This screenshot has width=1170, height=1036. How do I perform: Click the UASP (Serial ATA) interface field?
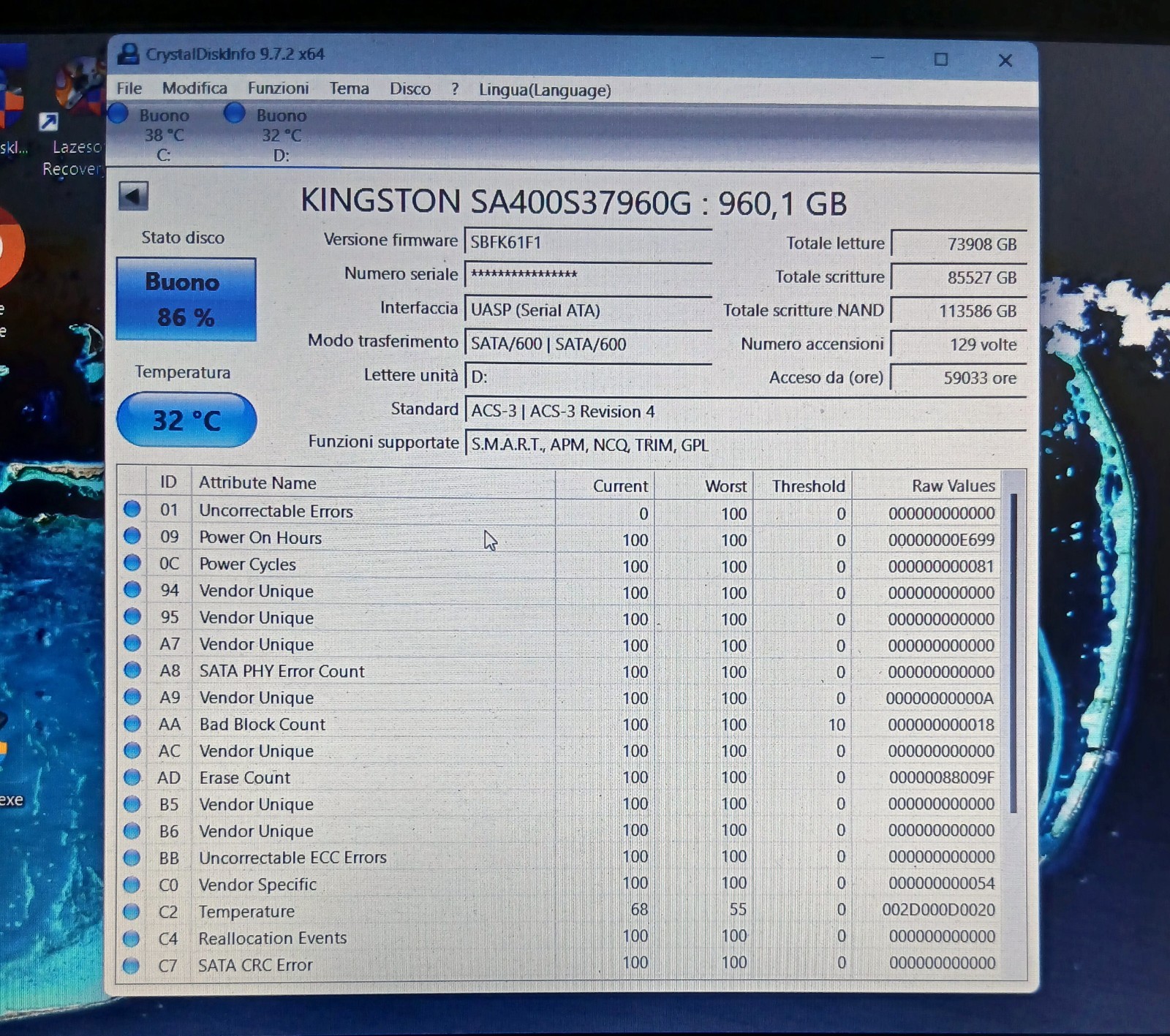pyautogui.click(x=588, y=309)
